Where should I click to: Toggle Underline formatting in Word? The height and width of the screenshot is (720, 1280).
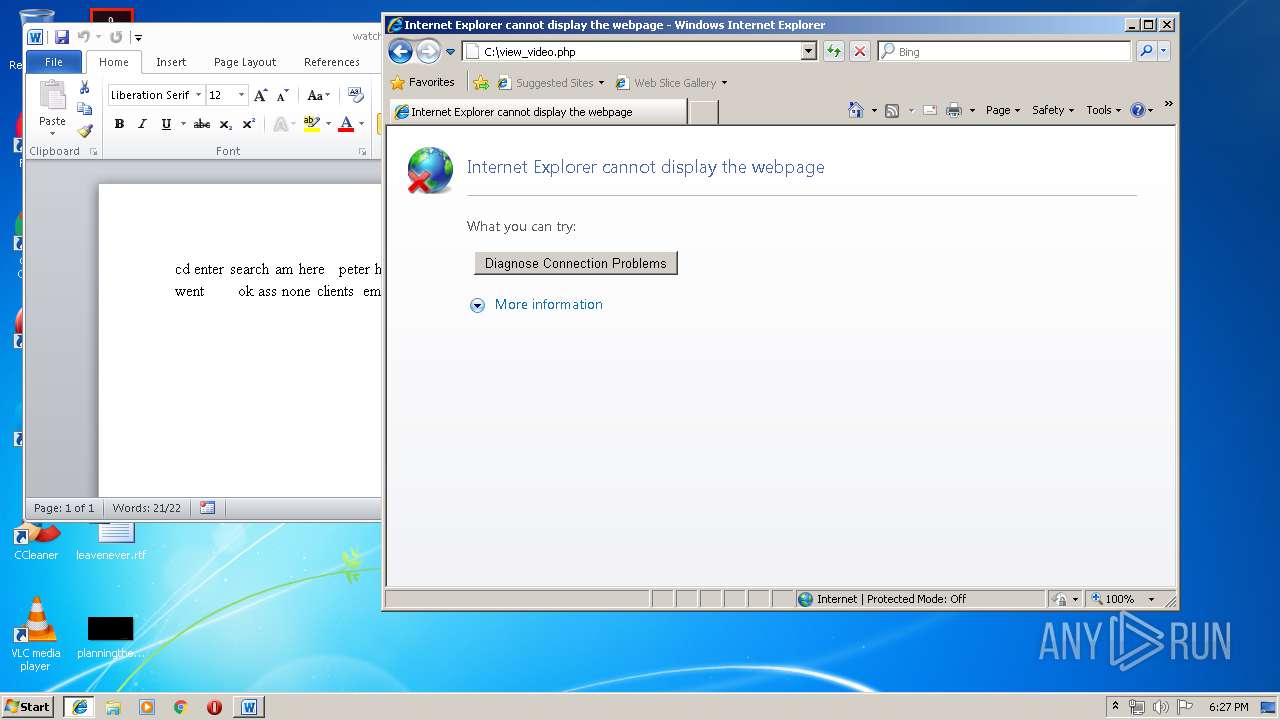tap(166, 124)
